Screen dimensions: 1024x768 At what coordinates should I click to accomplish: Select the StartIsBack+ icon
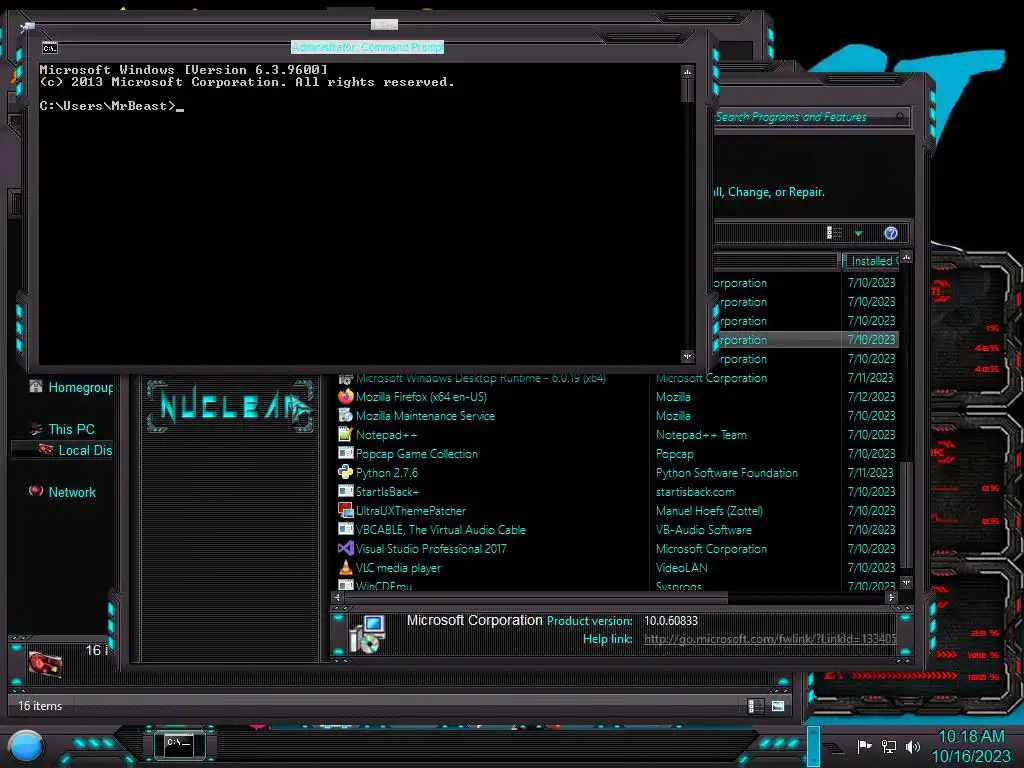[x=345, y=491]
